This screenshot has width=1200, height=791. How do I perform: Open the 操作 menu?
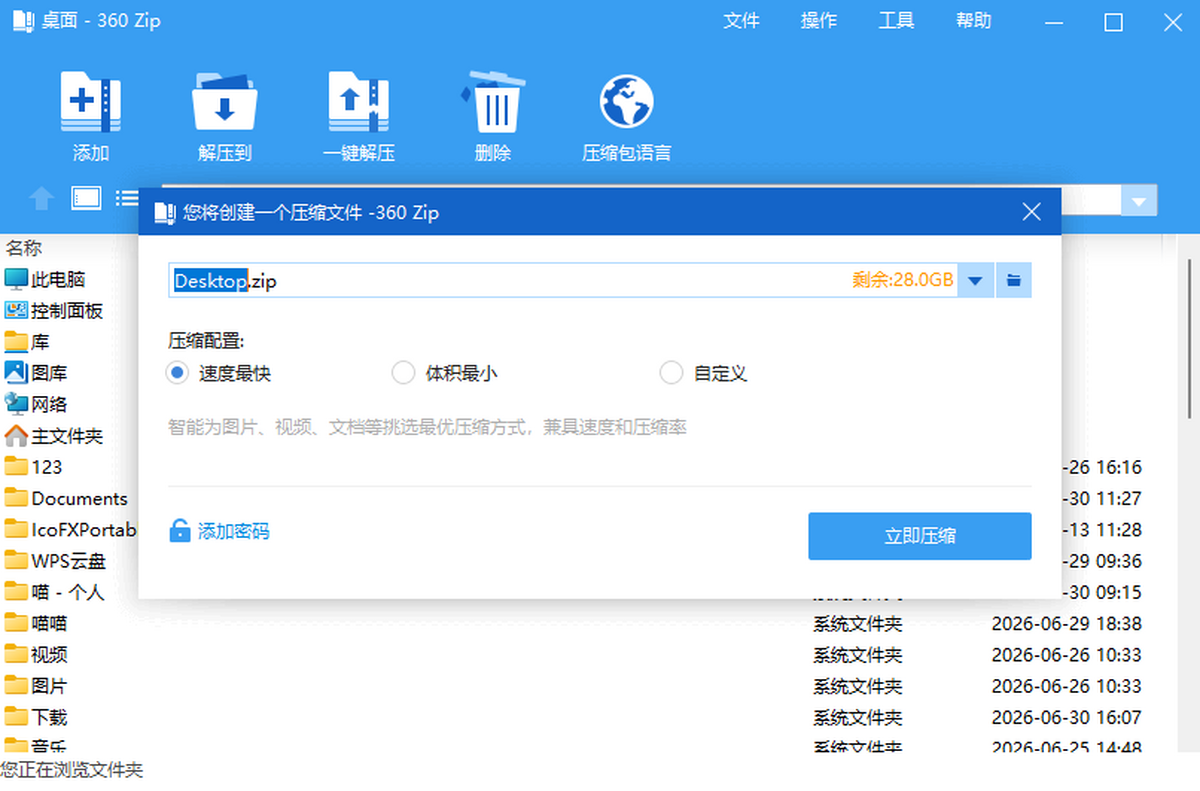tap(819, 21)
